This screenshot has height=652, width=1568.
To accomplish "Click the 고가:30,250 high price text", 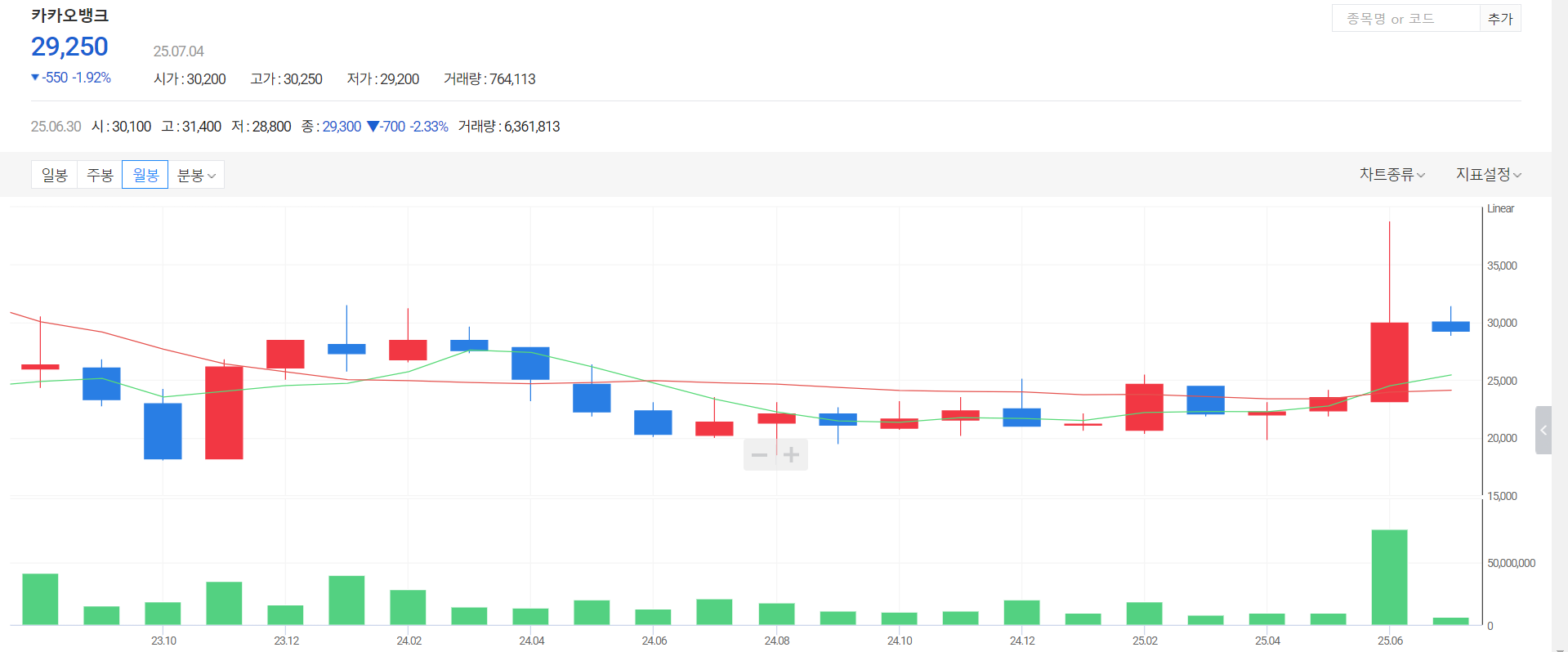I will [286, 79].
